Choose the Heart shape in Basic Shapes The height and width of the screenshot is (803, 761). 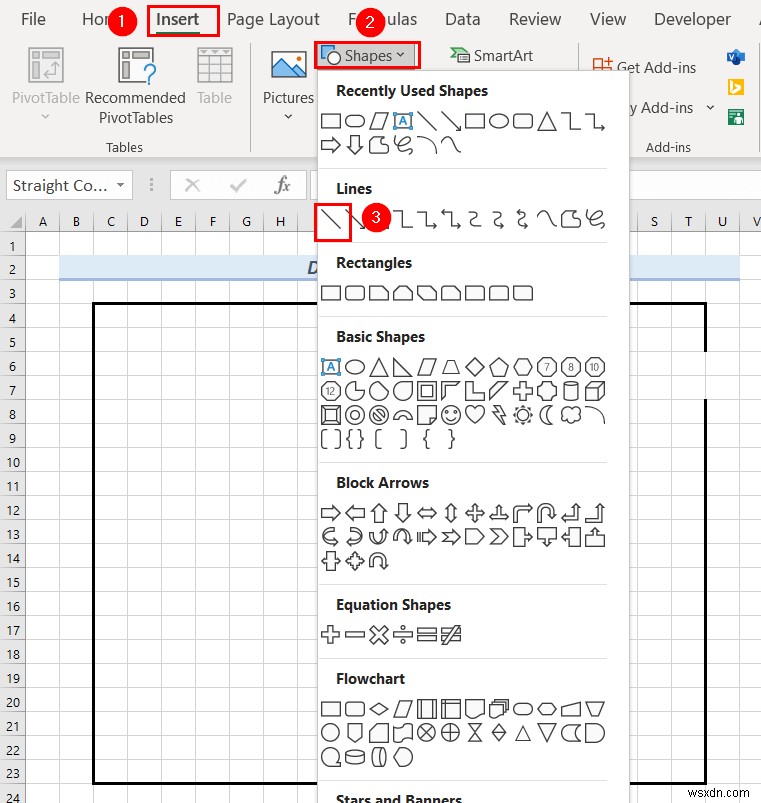click(x=475, y=415)
